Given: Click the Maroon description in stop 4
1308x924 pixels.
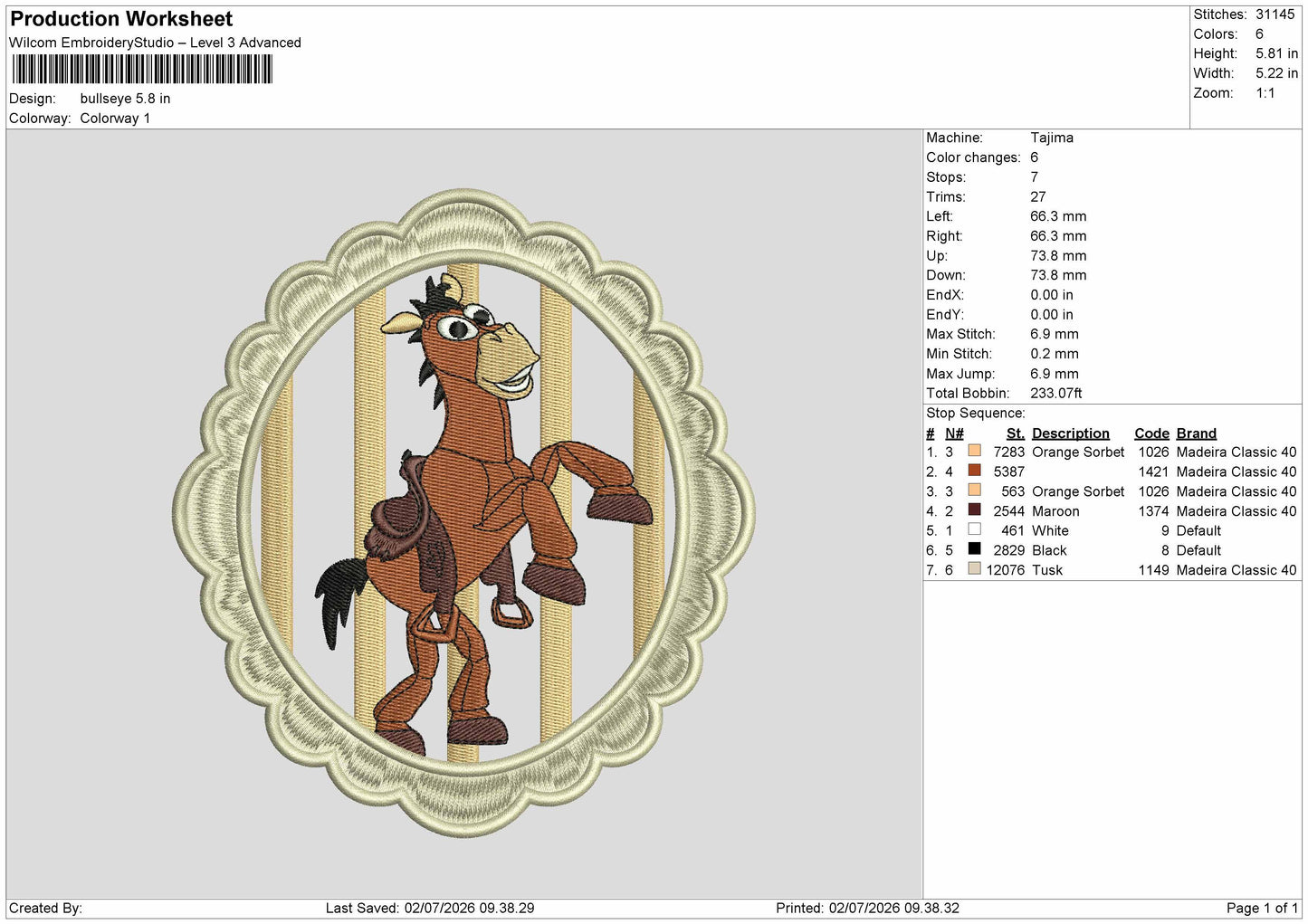Looking at the screenshot, I should (1055, 511).
